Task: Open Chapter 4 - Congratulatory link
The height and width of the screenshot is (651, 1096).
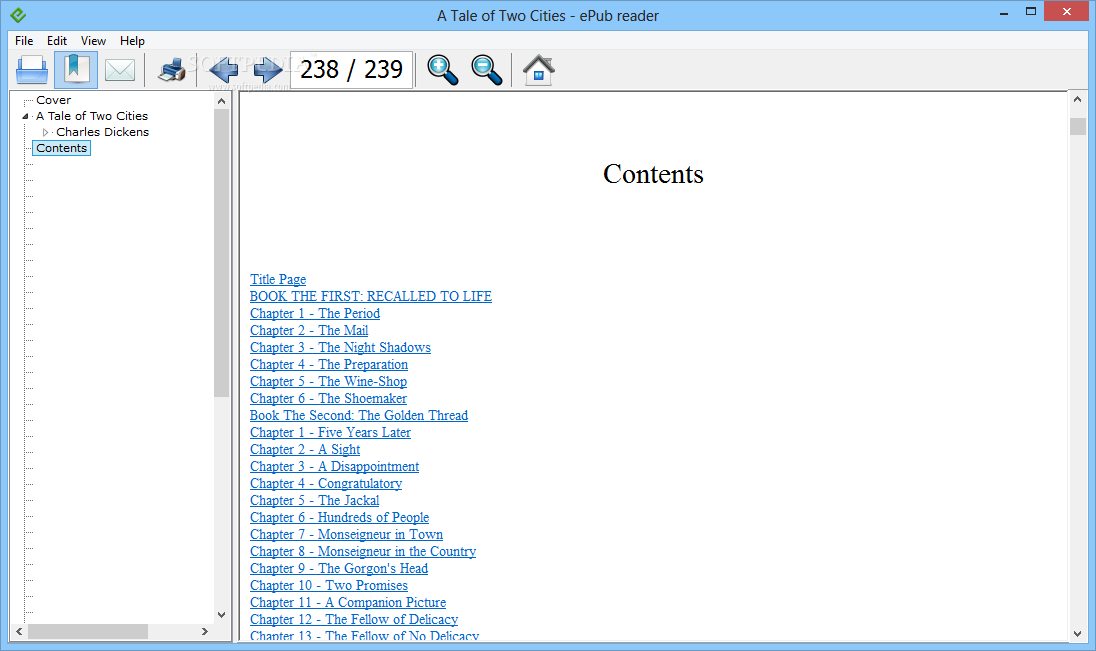Action: [326, 484]
